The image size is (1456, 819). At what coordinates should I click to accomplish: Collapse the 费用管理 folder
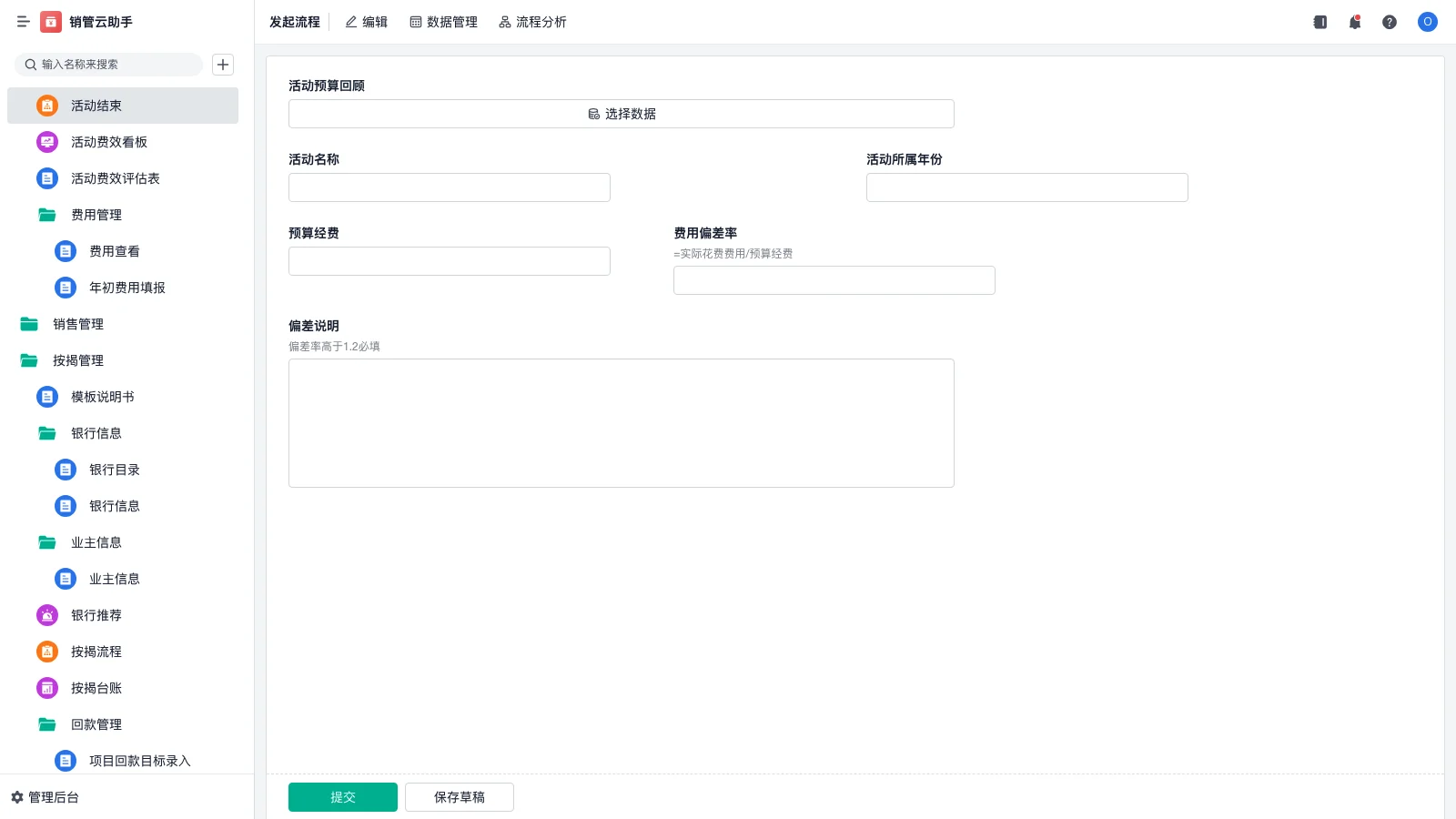[x=95, y=215]
